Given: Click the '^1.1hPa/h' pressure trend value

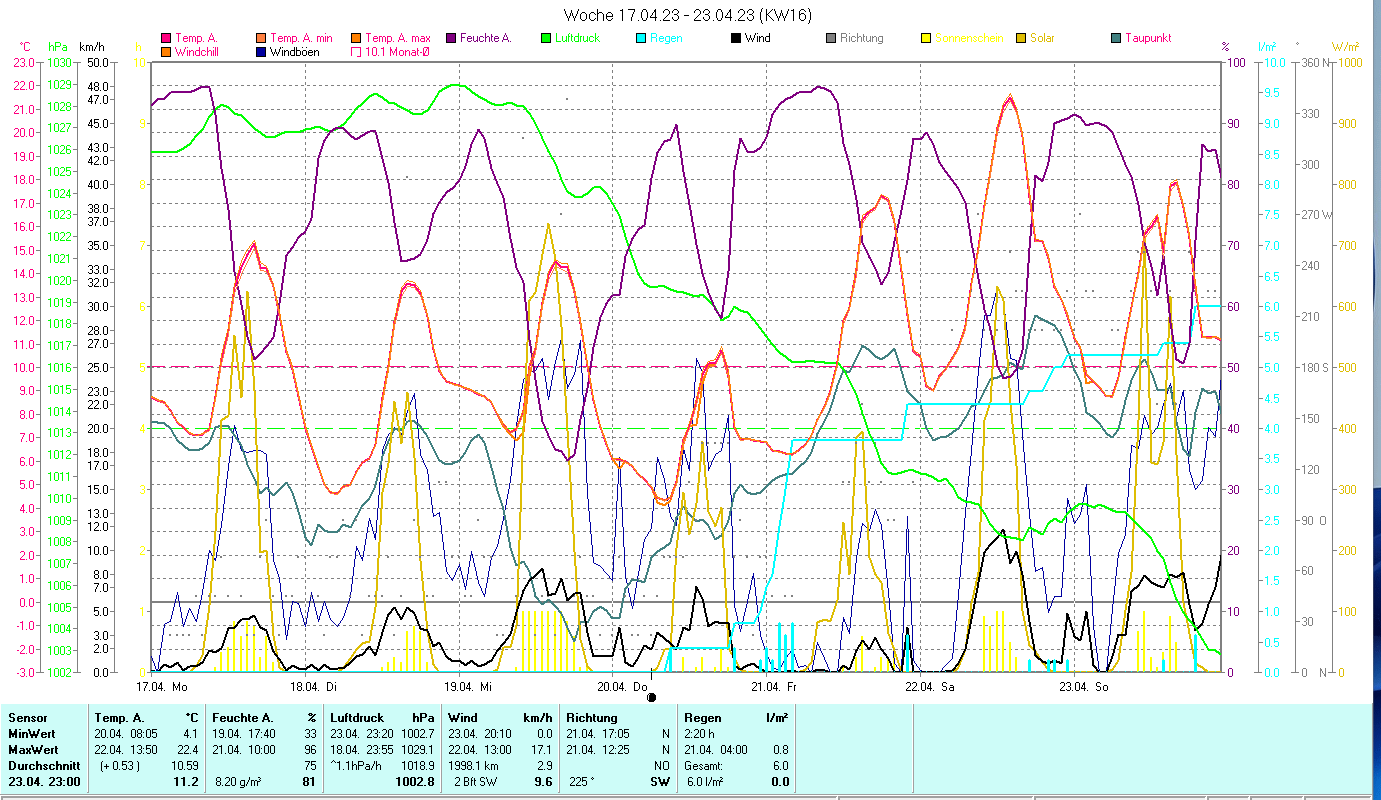Looking at the screenshot, I should pyautogui.click(x=357, y=765).
